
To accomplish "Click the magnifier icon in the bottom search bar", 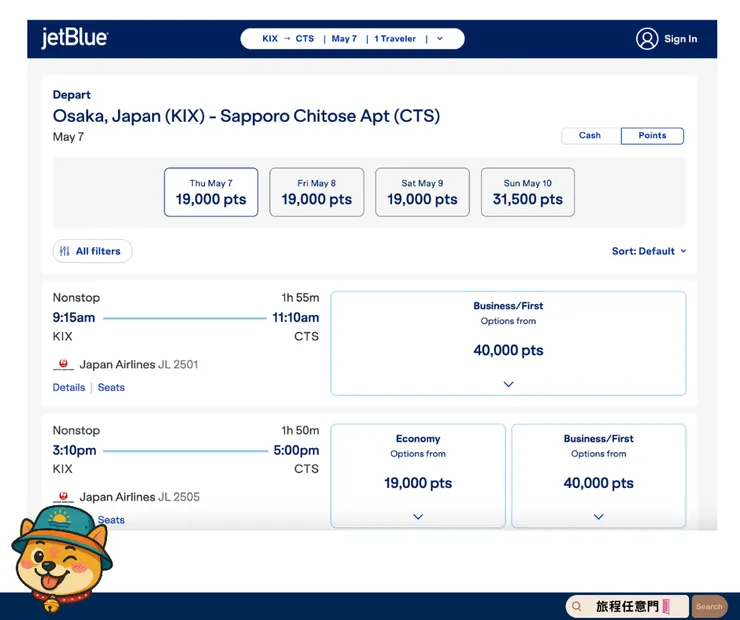I will [x=577, y=606].
